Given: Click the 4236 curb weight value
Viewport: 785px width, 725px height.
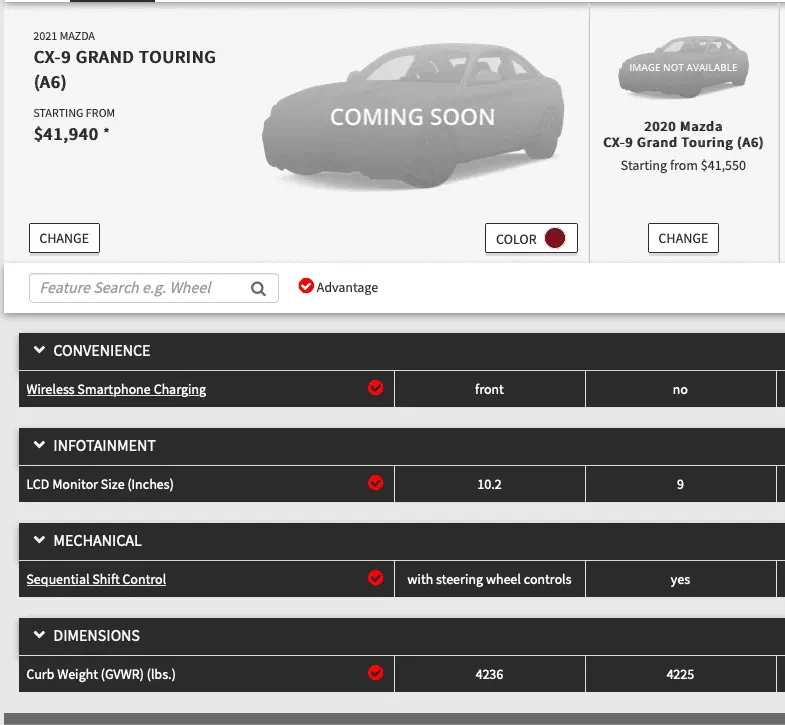Looking at the screenshot, I should pos(489,674).
